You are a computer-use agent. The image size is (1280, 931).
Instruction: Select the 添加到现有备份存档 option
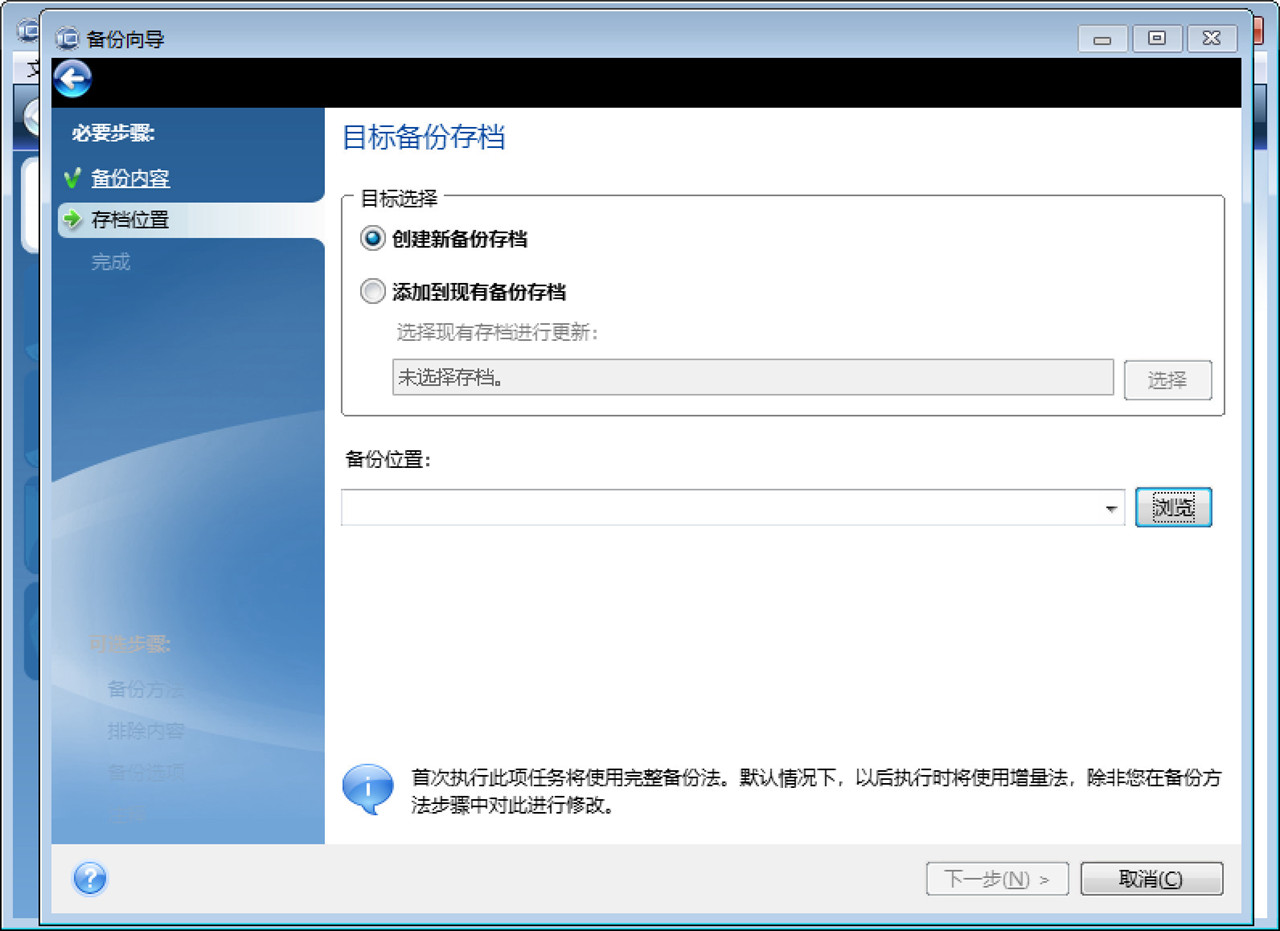(372, 291)
